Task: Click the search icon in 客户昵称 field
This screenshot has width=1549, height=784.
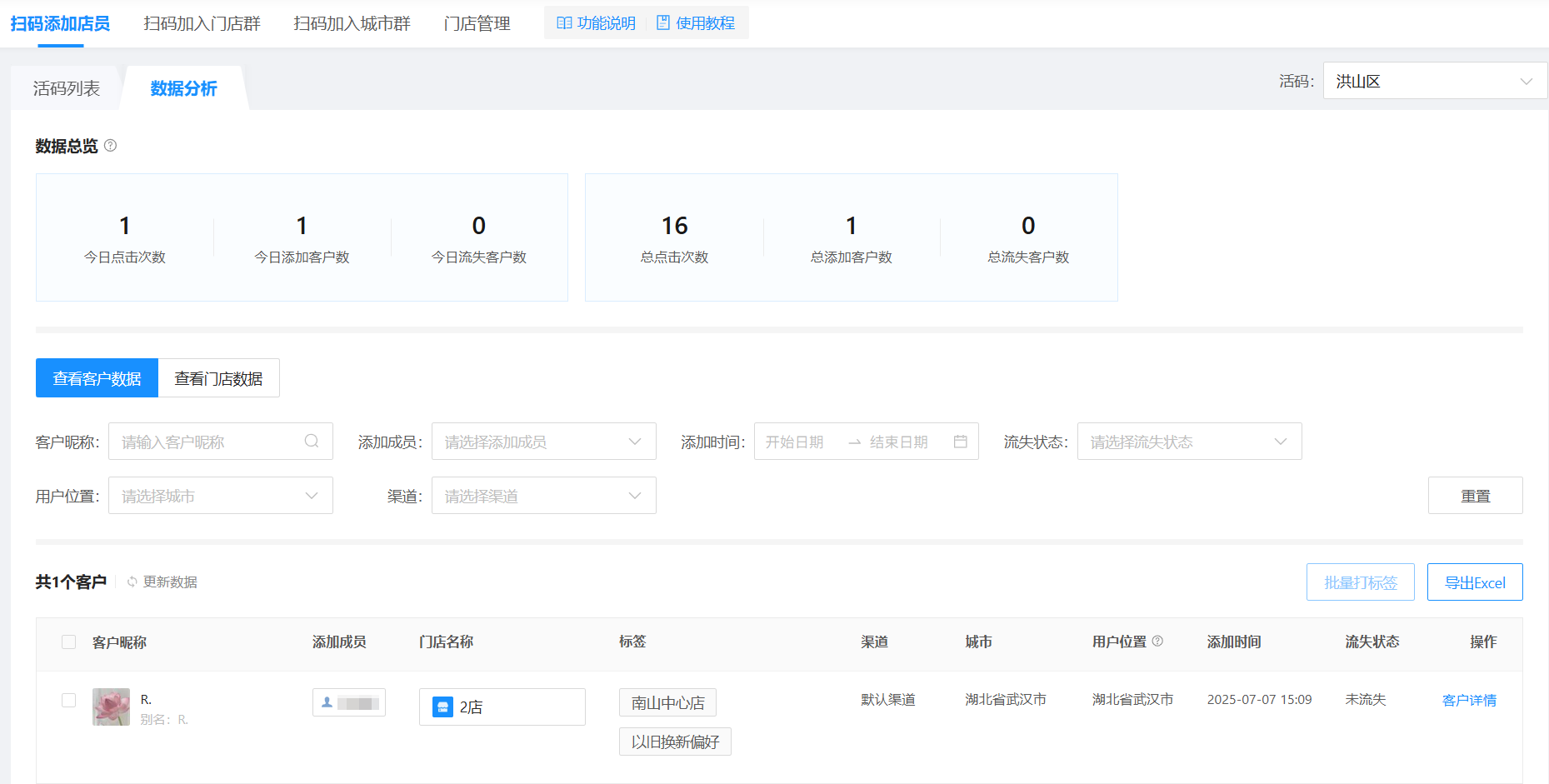Action: point(312,442)
